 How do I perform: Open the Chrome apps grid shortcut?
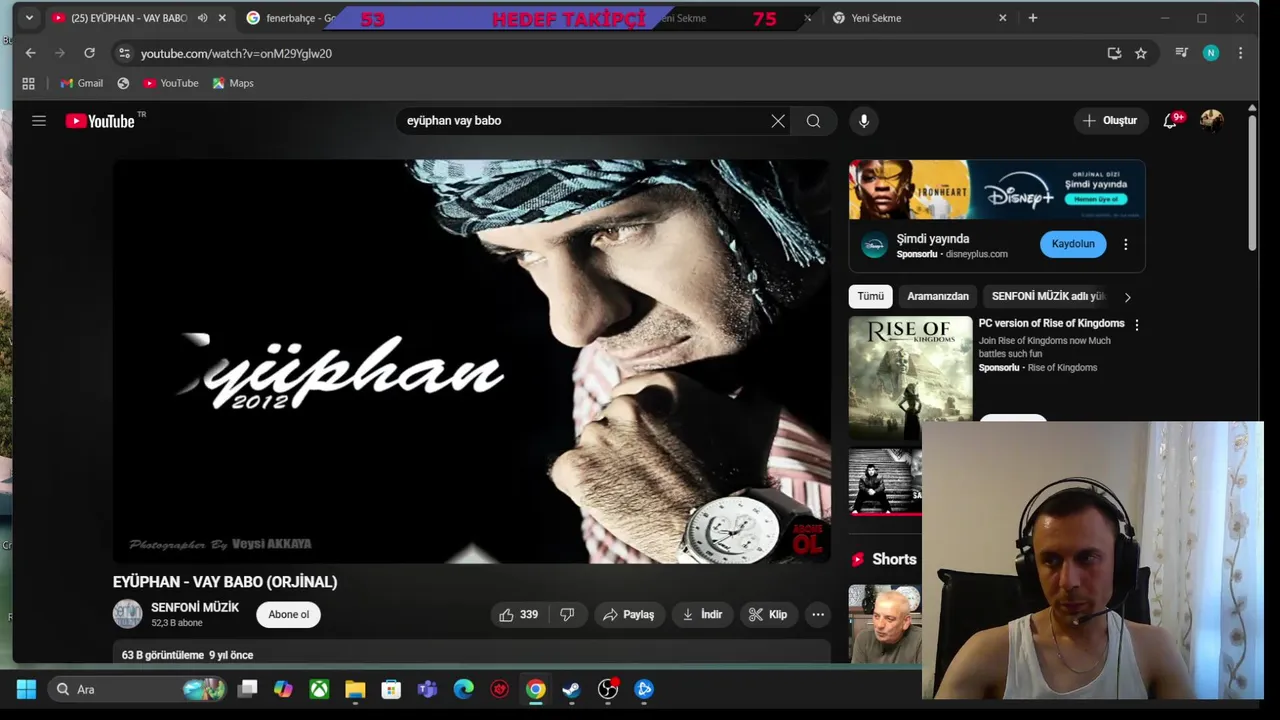[x=28, y=83]
